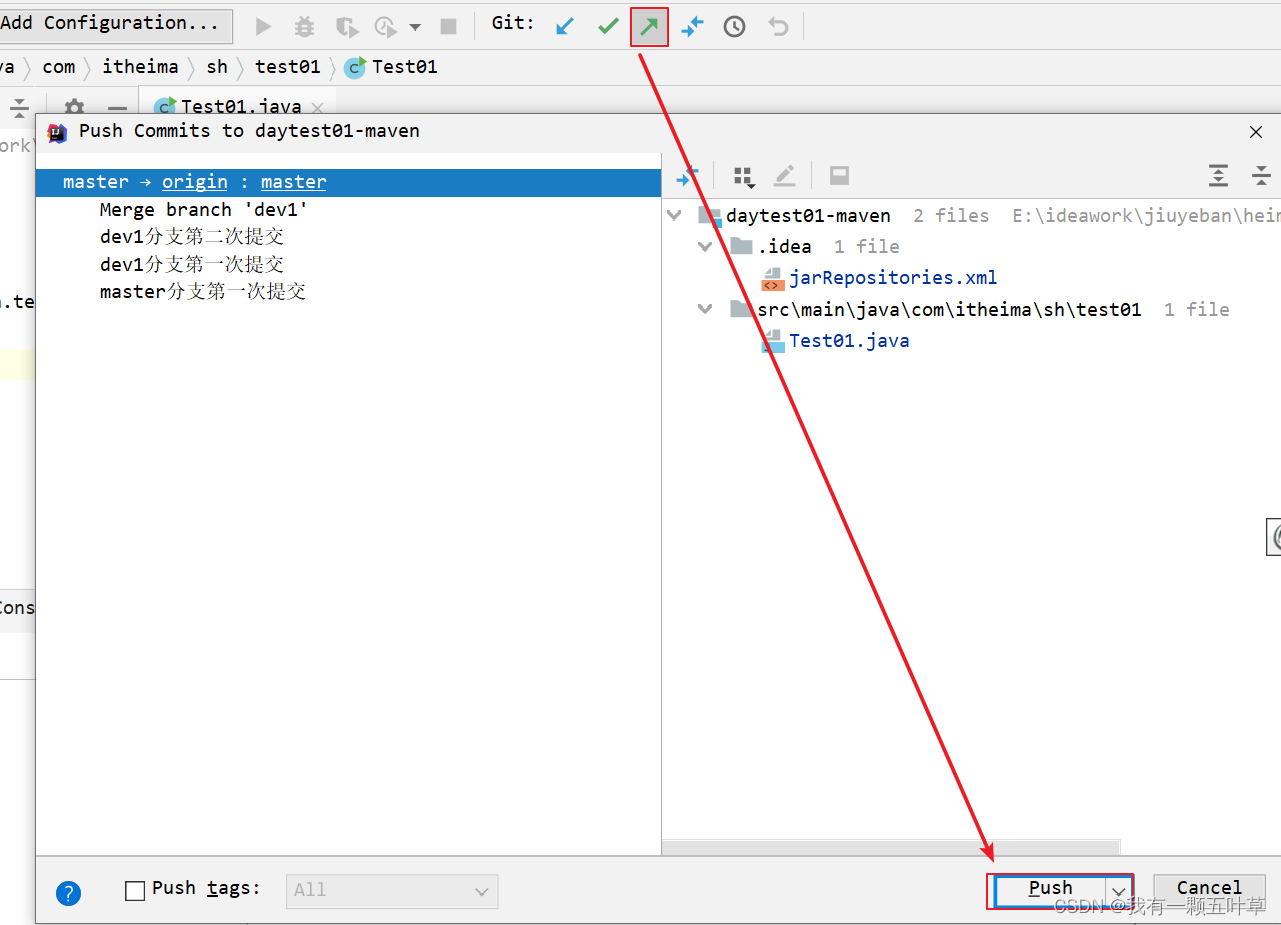Collapse the daytest01-maven tree node

tap(676, 215)
